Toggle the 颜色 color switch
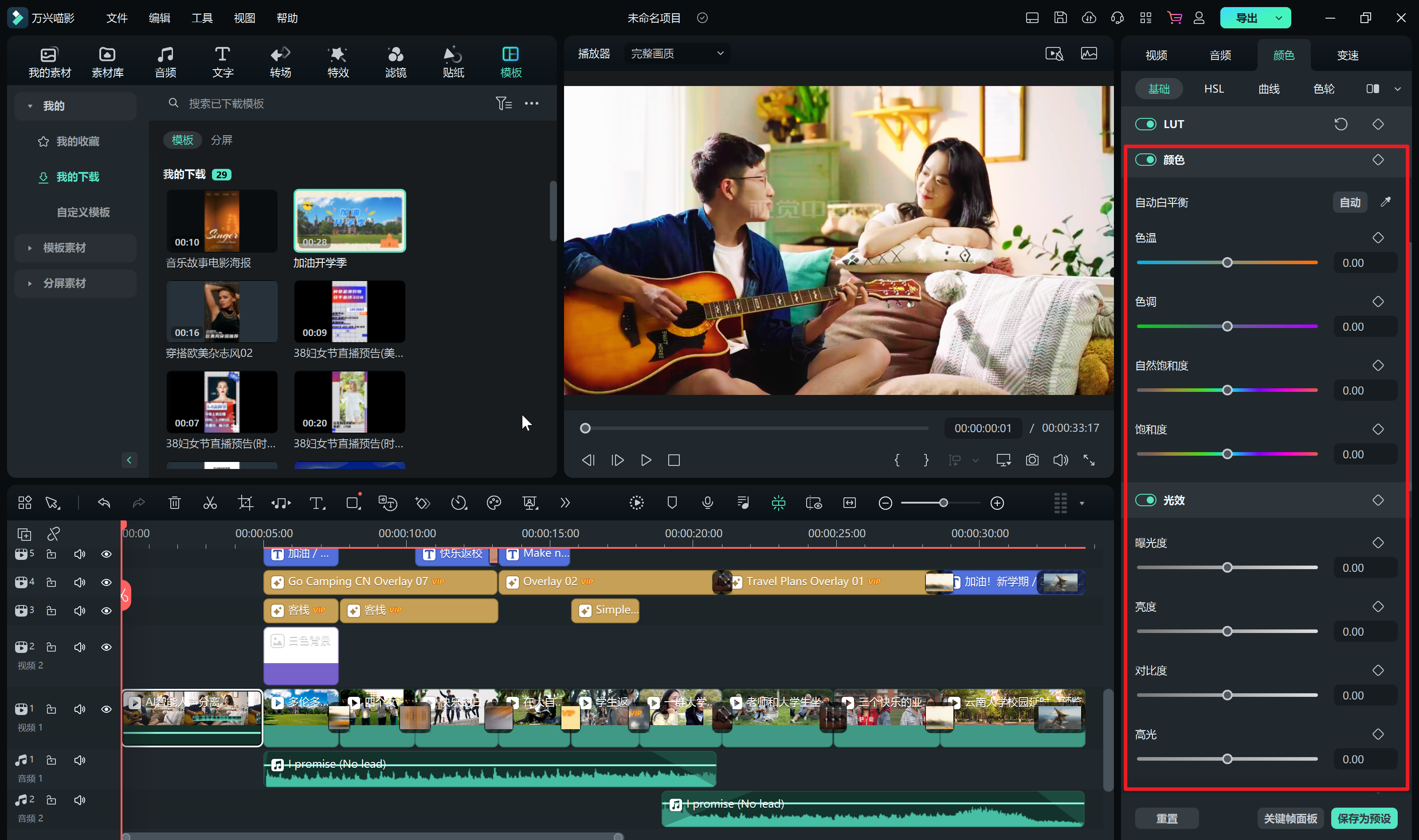Viewport: 1419px width, 840px height. [1145, 160]
